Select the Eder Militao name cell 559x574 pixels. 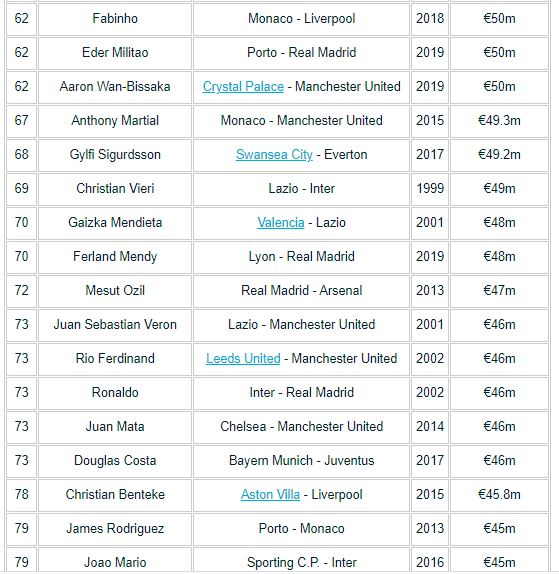click(115, 53)
